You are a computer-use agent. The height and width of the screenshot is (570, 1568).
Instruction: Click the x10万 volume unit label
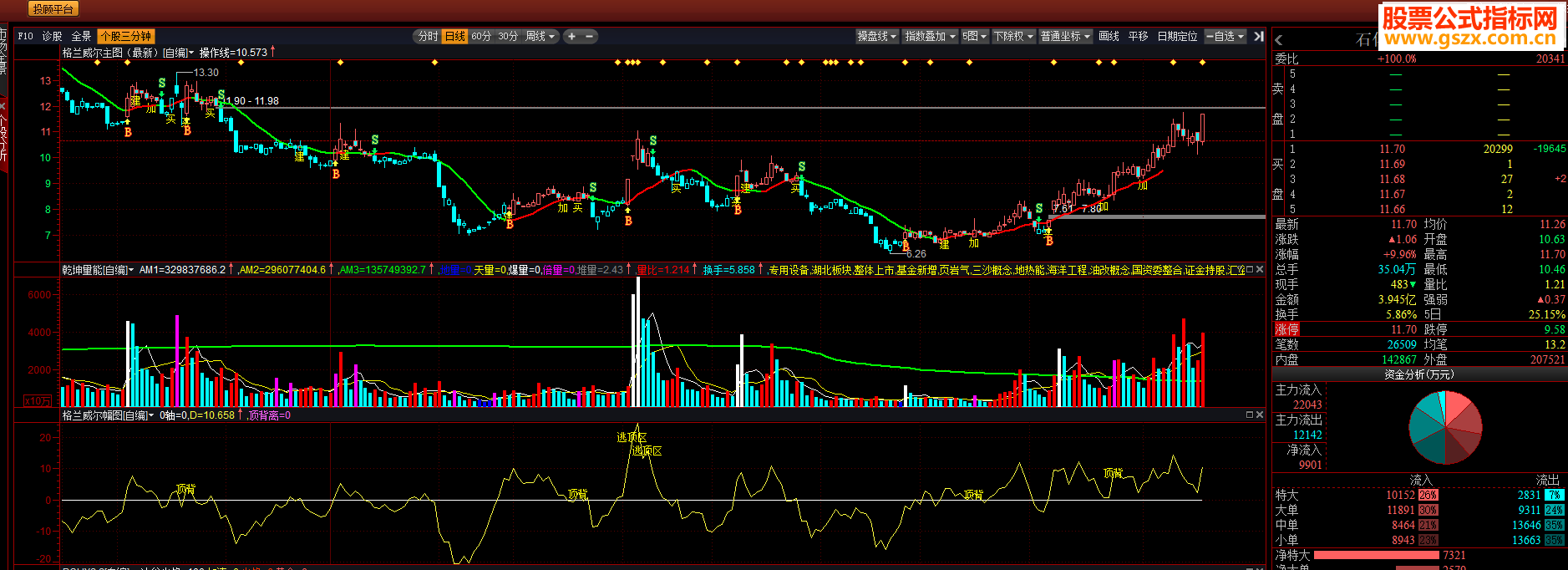click(x=38, y=401)
